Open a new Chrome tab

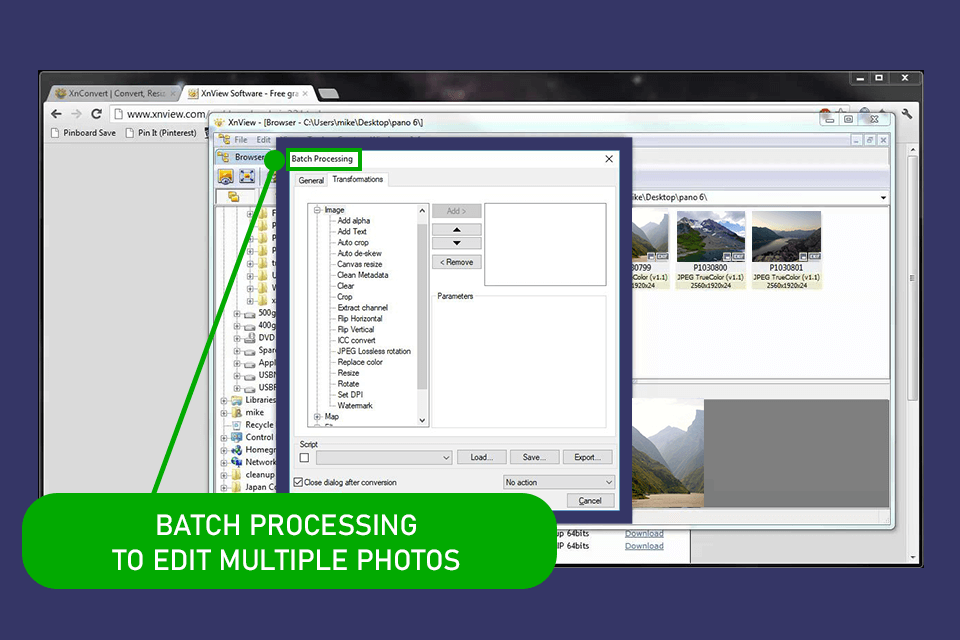tap(328, 94)
